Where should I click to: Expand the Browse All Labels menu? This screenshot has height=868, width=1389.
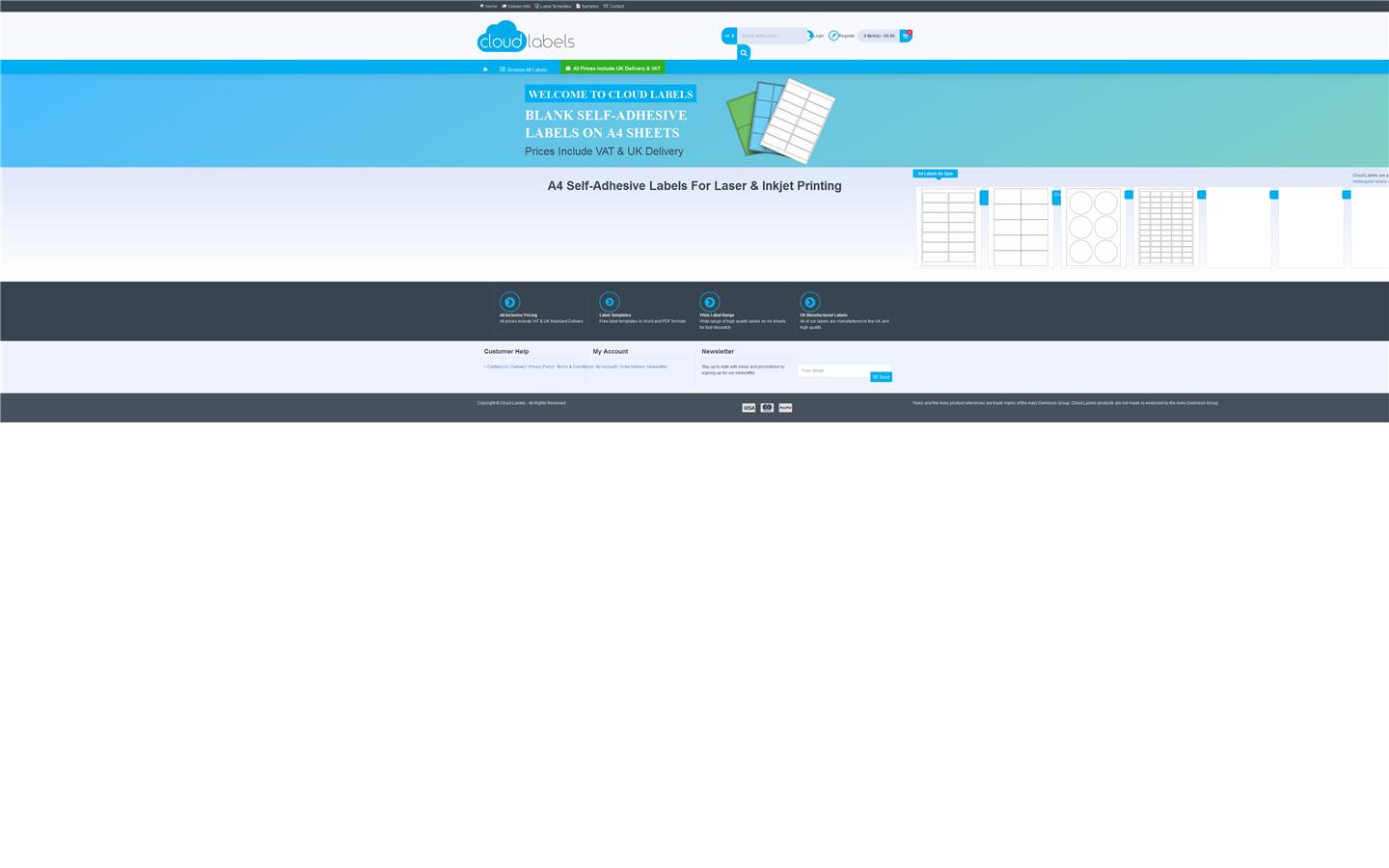(x=524, y=69)
